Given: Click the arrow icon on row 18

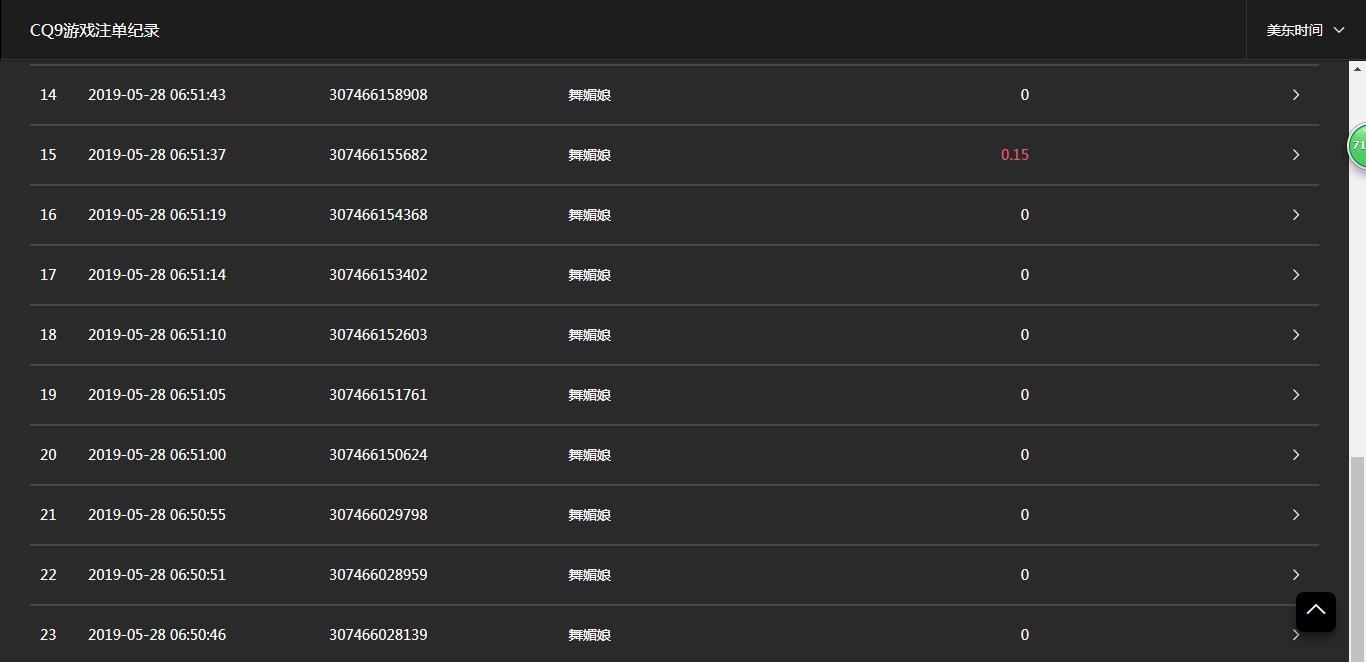Looking at the screenshot, I should (1295, 334).
